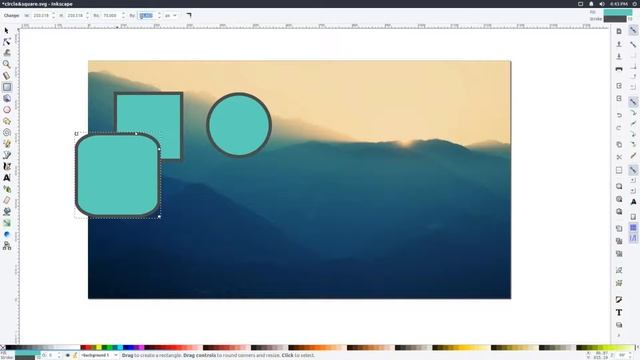
Task: Select the Rectangle tool in toolbox
Action: coord(7,87)
